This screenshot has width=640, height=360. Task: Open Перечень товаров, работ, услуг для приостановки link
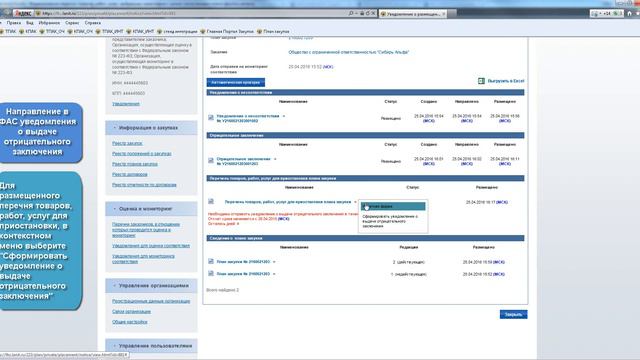288,202
